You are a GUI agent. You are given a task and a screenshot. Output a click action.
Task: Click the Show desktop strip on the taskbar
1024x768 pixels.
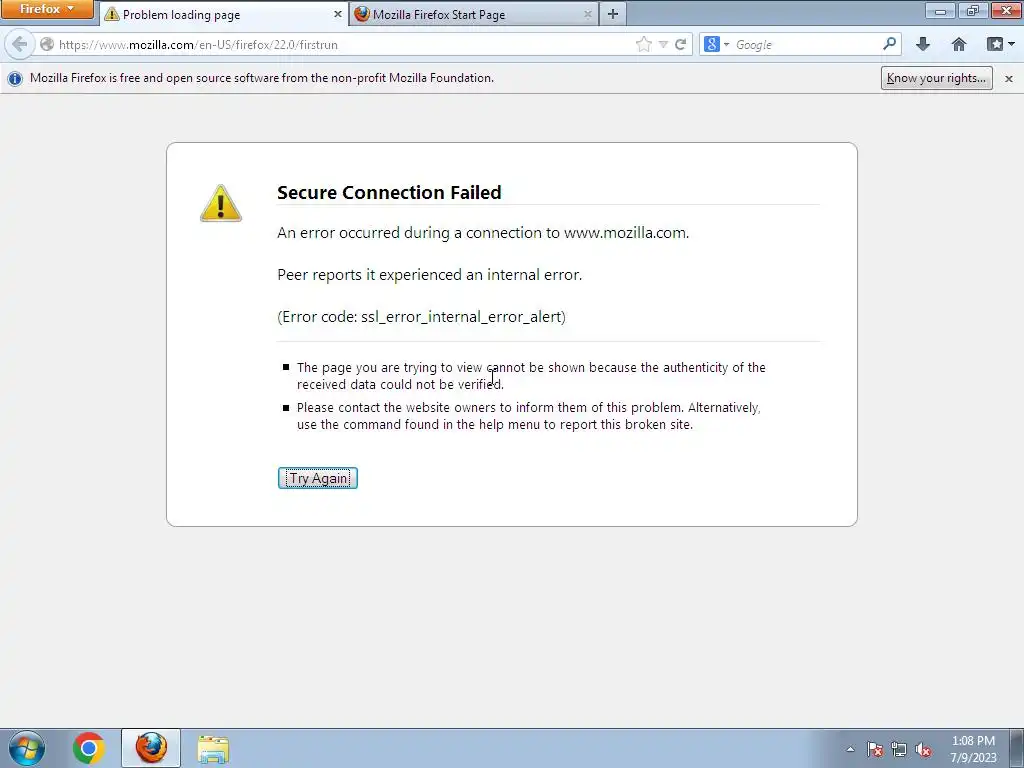point(1017,748)
